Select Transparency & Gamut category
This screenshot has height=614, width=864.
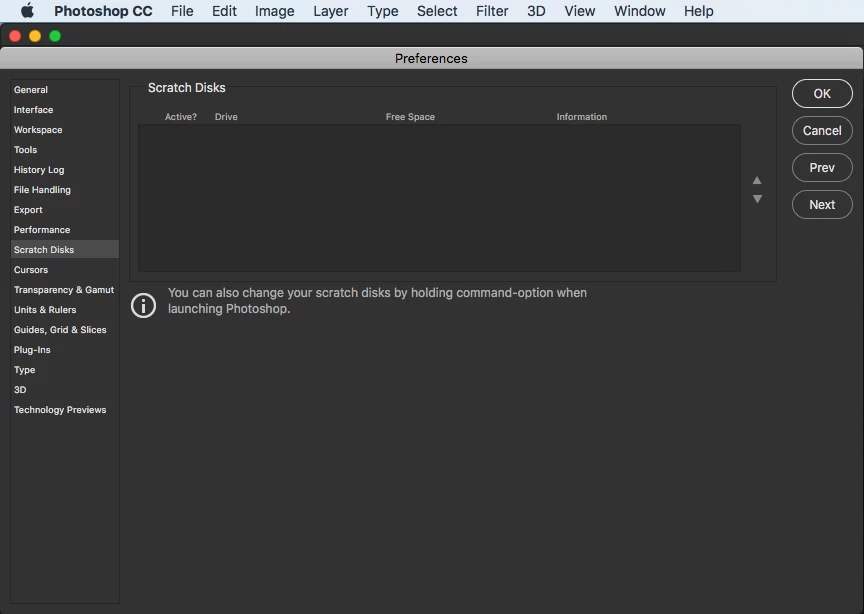coord(64,290)
